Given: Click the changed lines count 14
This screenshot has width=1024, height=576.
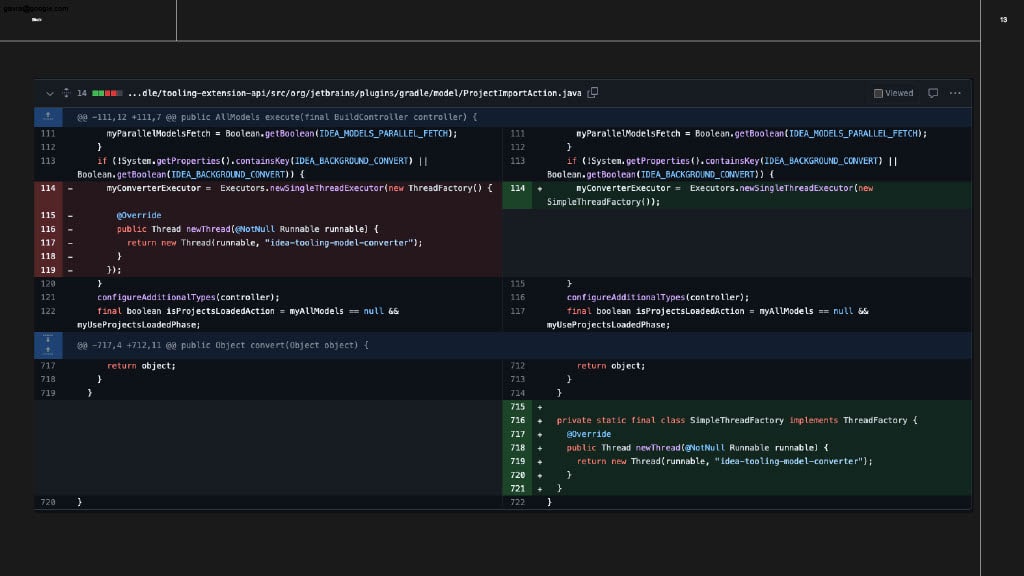Looking at the screenshot, I should [82, 93].
